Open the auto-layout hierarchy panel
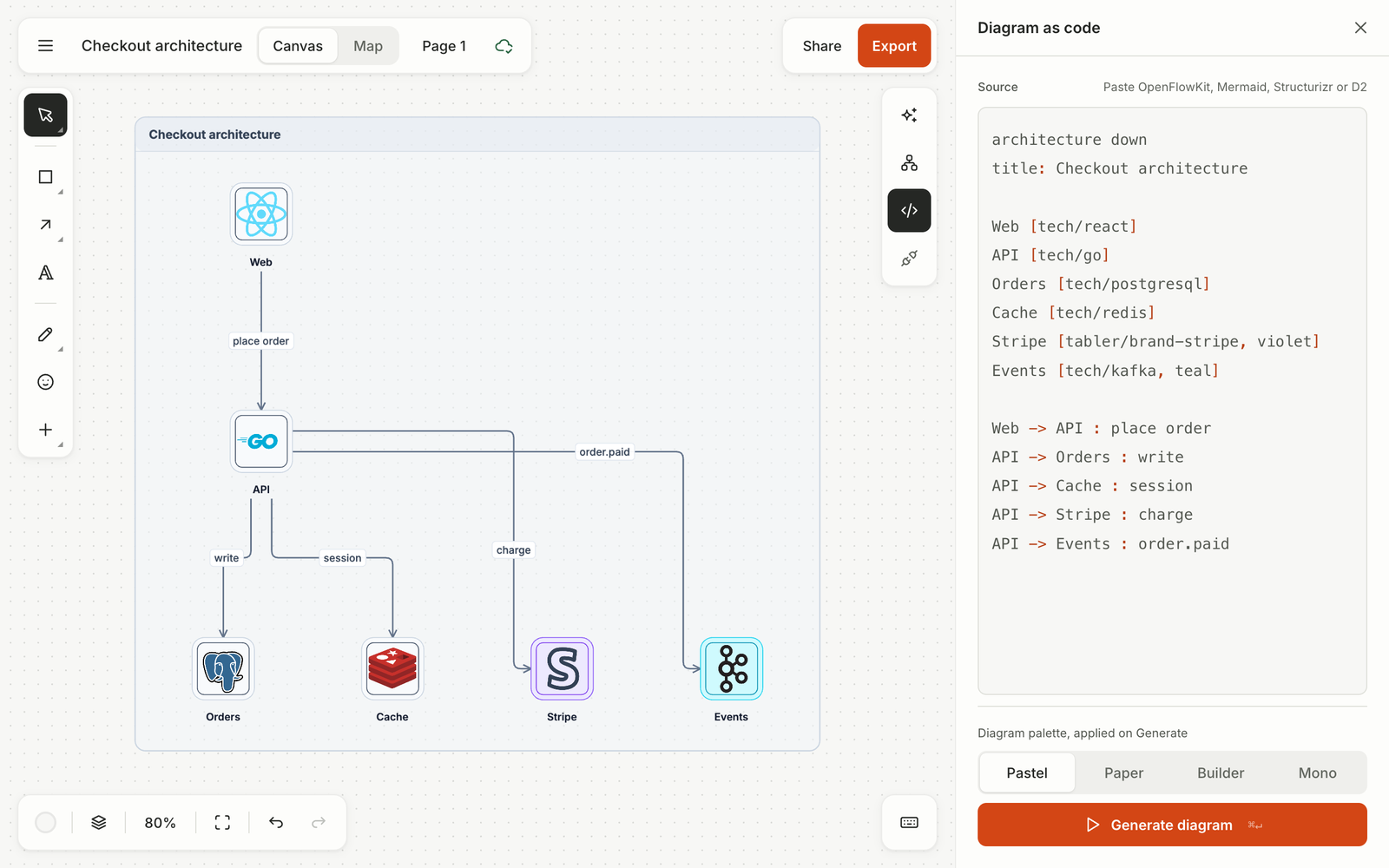 (909, 163)
